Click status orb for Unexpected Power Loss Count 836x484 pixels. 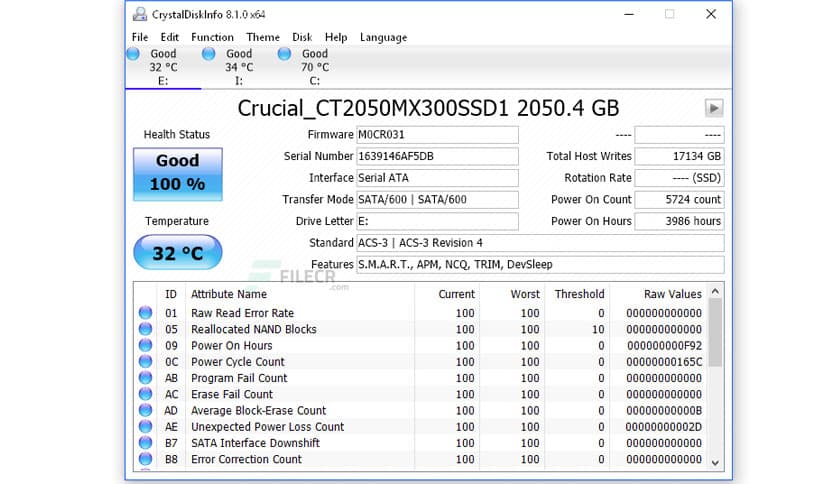(145, 426)
